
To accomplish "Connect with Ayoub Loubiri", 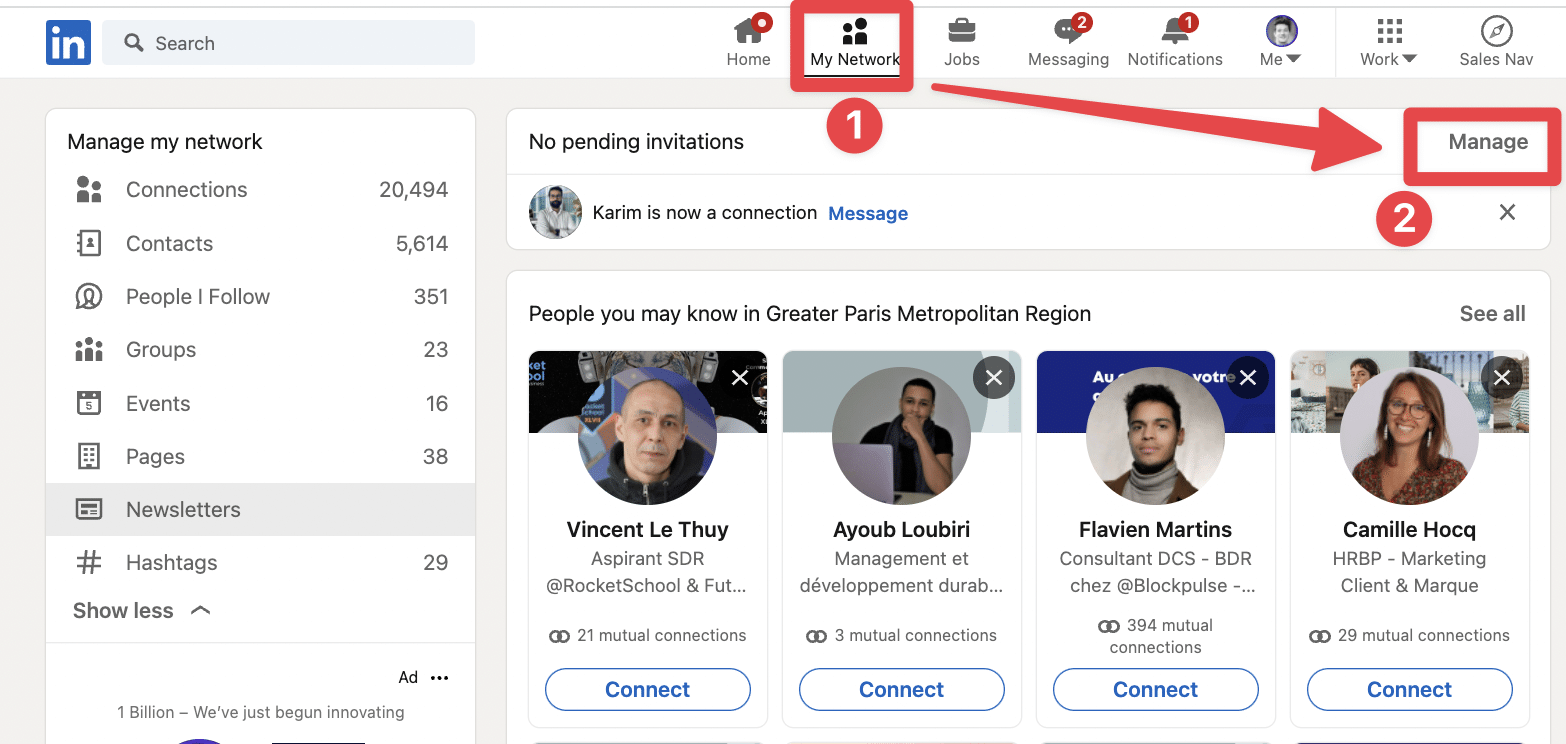I will tap(902, 689).
